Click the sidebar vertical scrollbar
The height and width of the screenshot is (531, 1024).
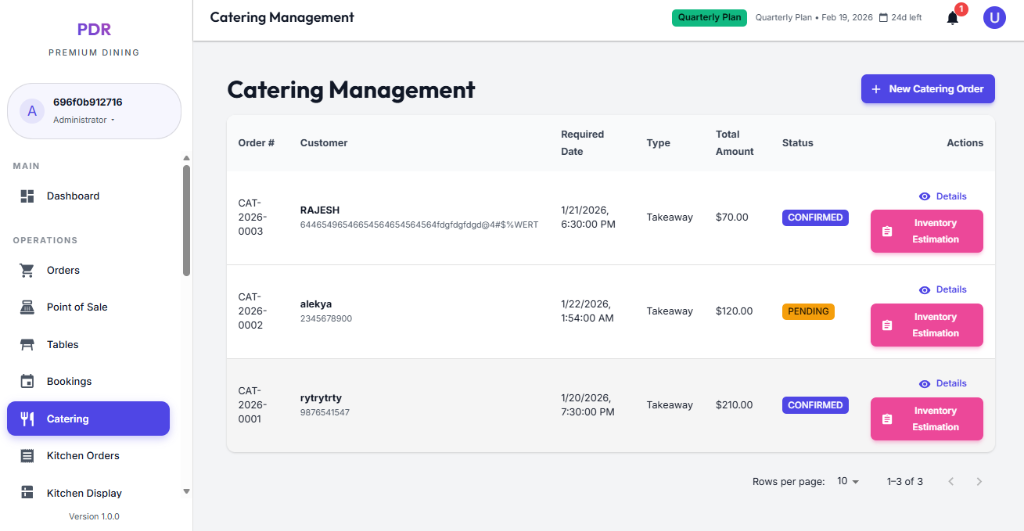pyautogui.click(x=186, y=220)
